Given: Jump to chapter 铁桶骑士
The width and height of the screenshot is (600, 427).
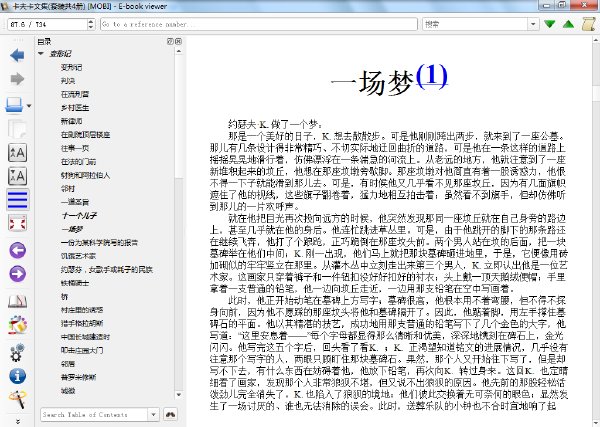Looking at the screenshot, I should [75, 283].
